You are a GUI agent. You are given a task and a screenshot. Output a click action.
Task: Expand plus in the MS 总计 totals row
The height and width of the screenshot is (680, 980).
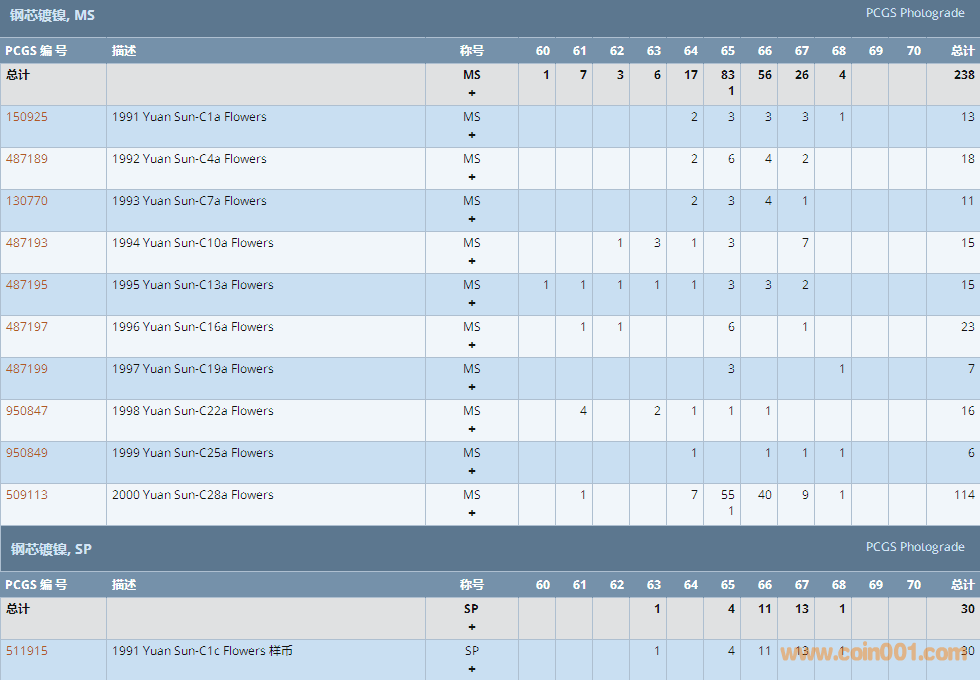tap(472, 93)
